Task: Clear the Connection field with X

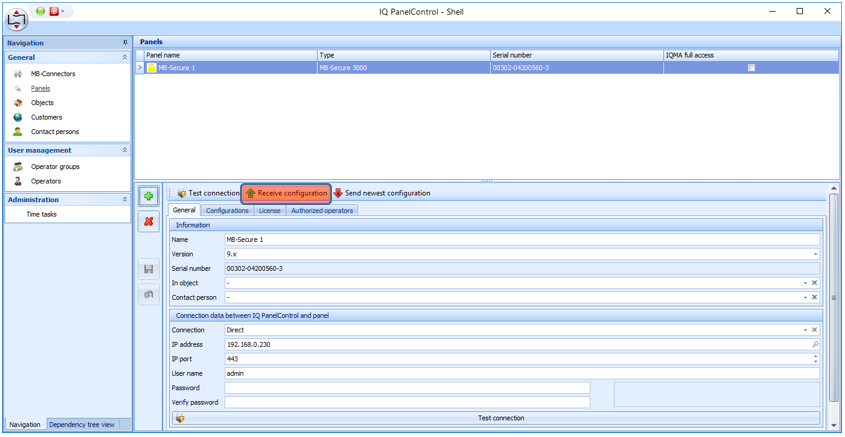Action: tap(815, 330)
